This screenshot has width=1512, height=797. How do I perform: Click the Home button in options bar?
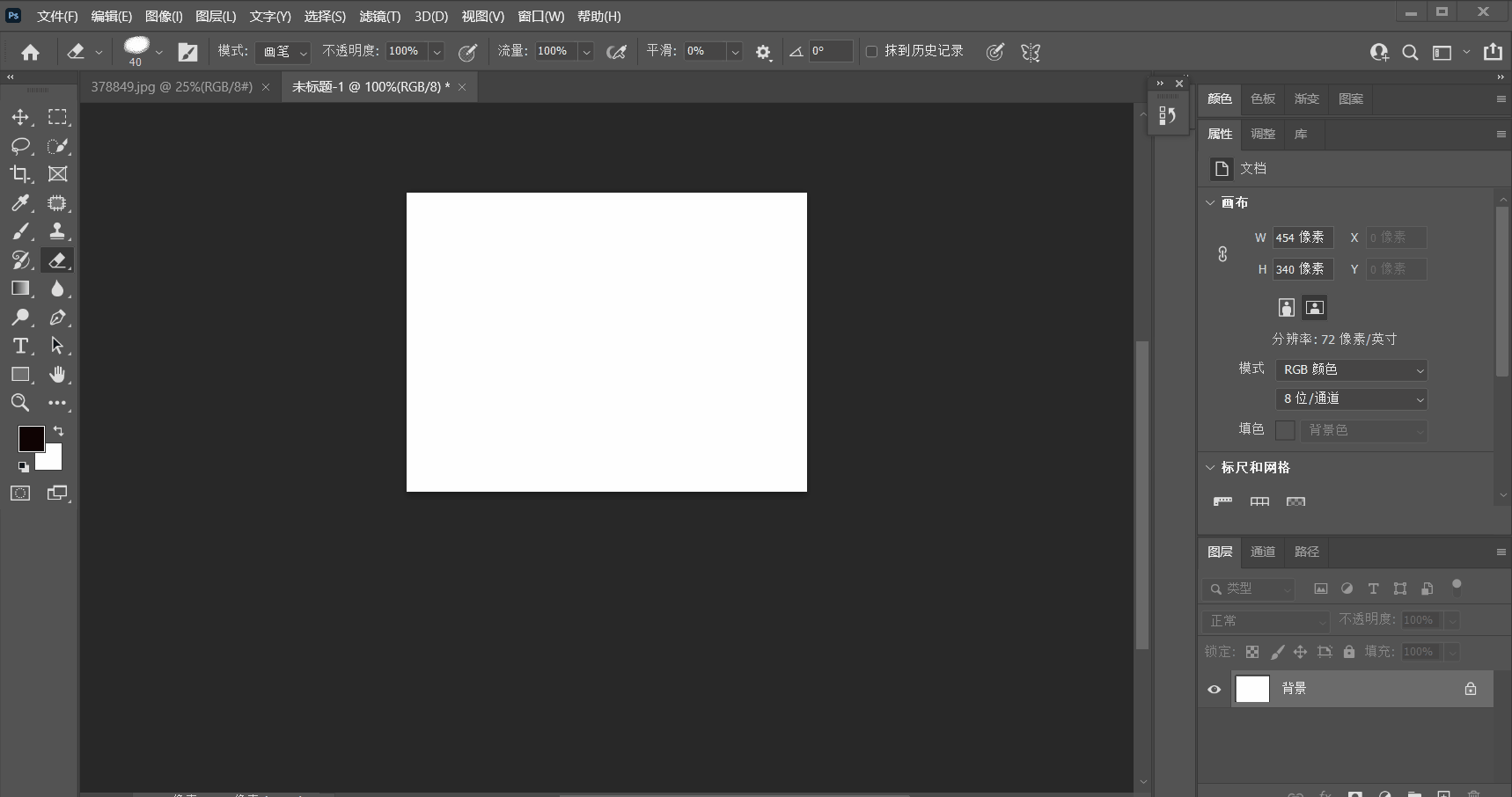click(x=30, y=53)
